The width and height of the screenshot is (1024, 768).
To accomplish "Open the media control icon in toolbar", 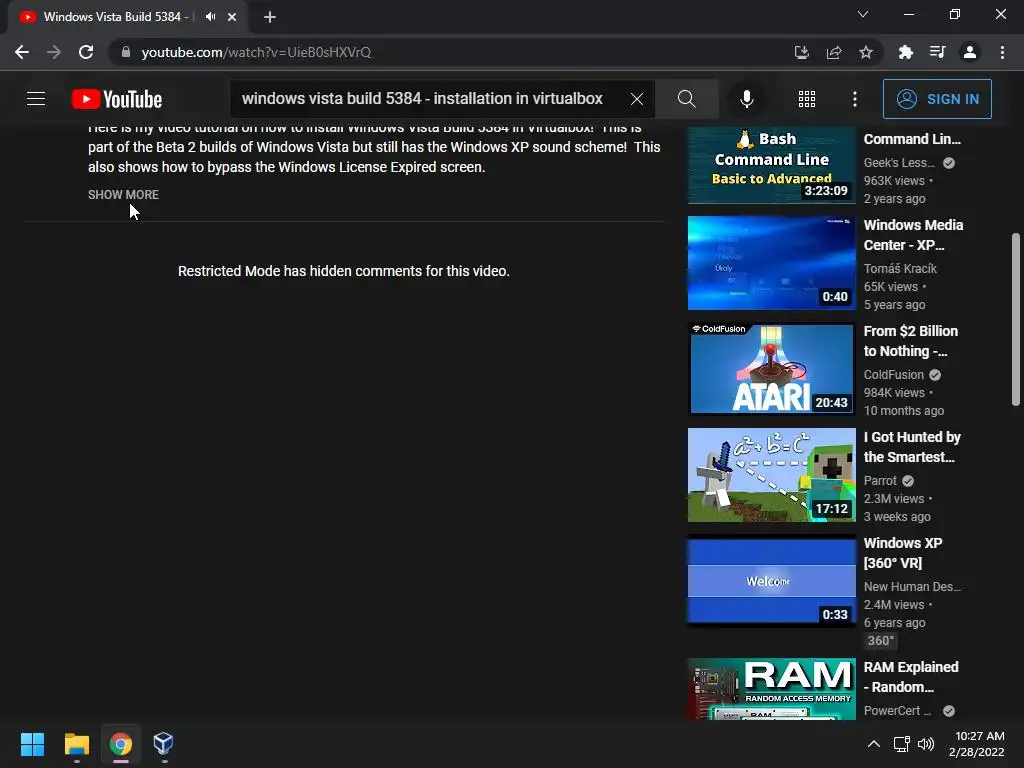I will point(937,52).
